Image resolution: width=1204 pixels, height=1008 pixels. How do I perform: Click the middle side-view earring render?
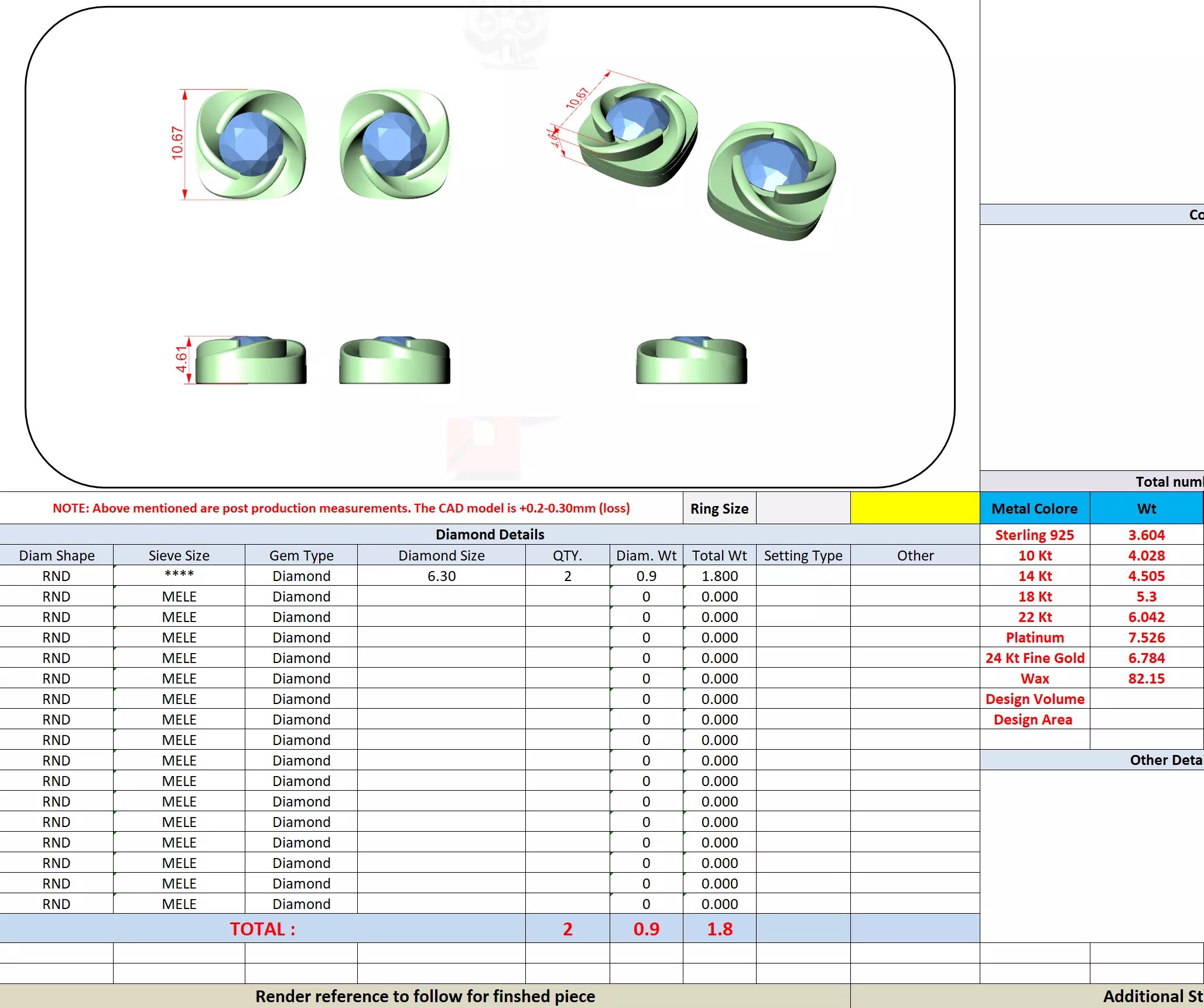tap(395, 360)
